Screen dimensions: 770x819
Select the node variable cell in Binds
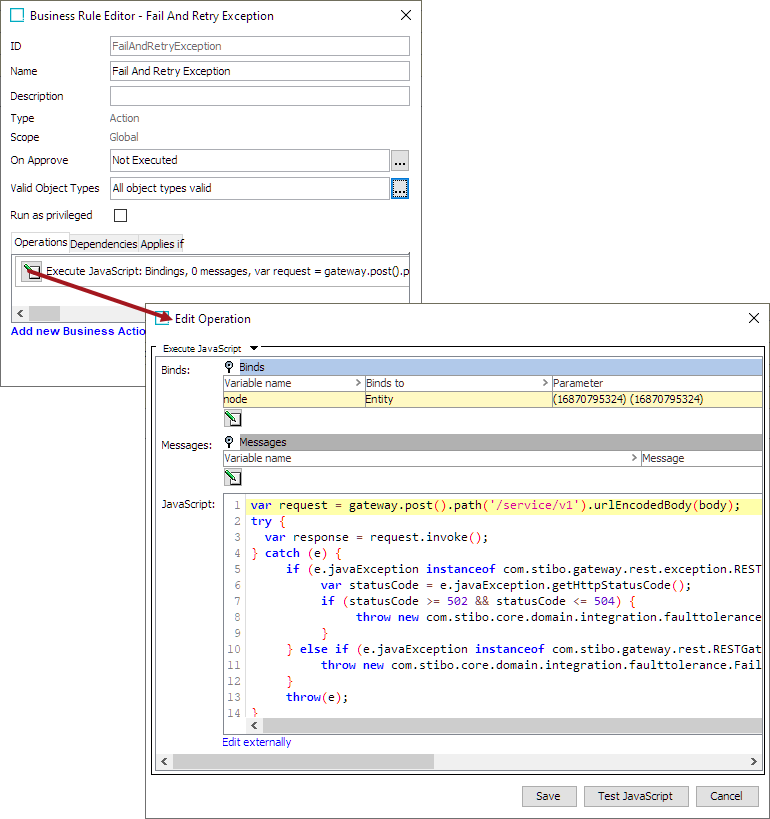pyautogui.click(x=294, y=399)
